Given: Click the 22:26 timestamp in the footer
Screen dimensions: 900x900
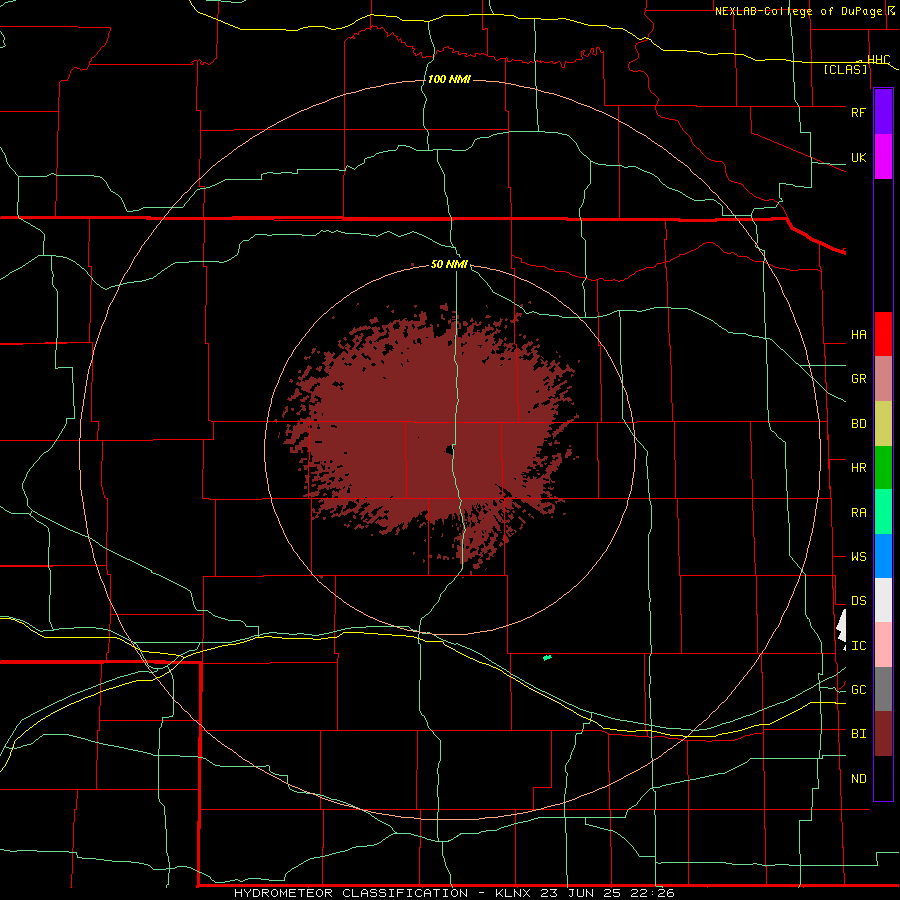Looking at the screenshot, I should (x=651, y=893).
